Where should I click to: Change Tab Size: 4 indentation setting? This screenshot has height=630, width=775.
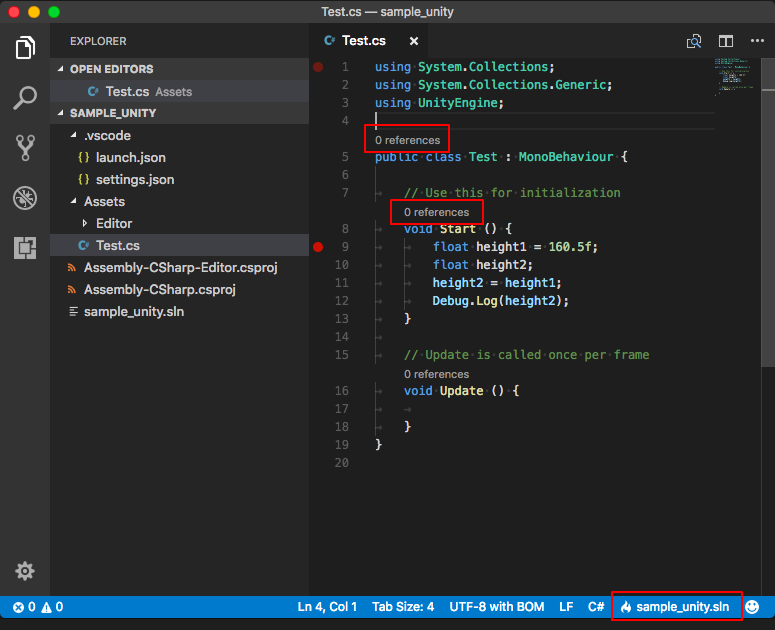403,606
